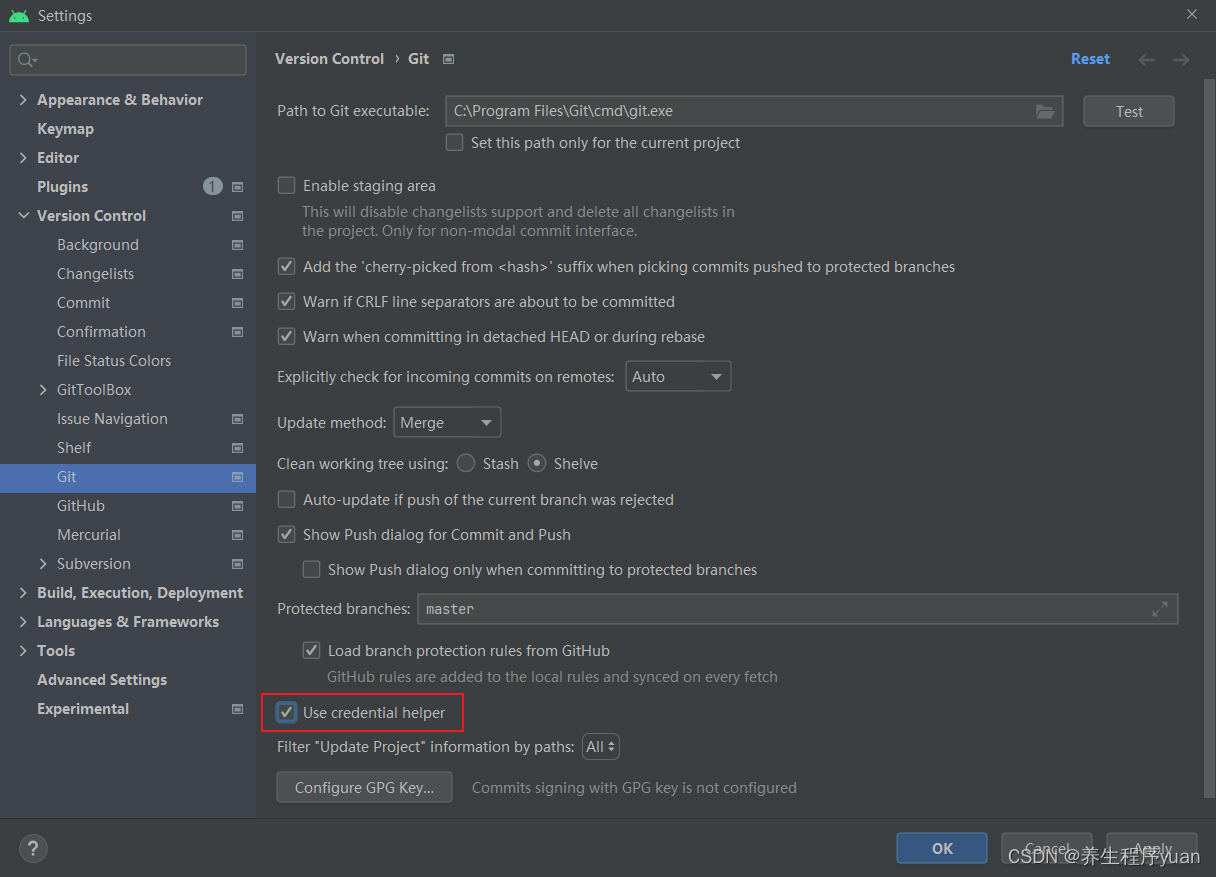
Task: Open help question mark icon
Action: point(33,849)
